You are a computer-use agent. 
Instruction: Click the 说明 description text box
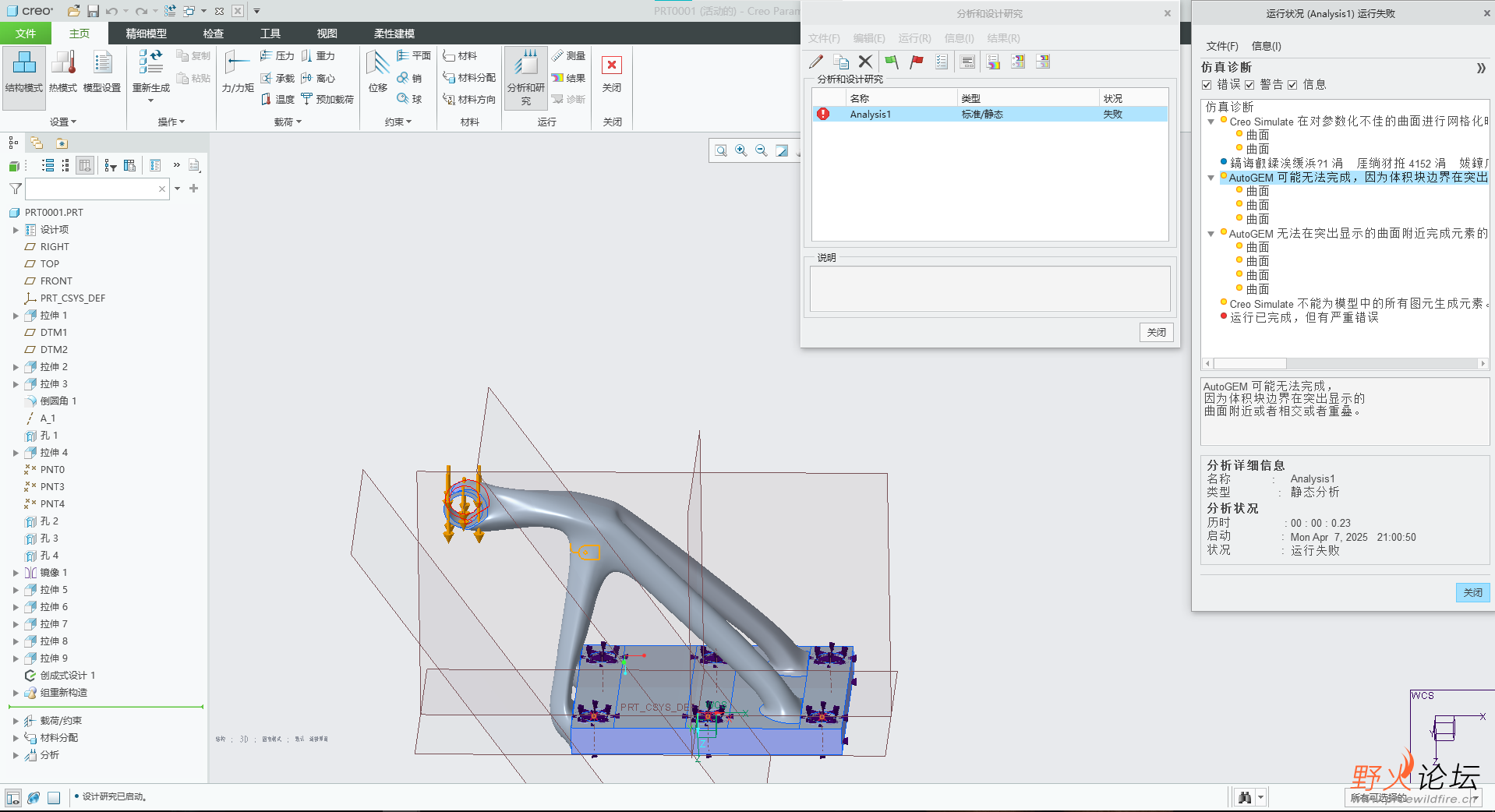pos(990,289)
